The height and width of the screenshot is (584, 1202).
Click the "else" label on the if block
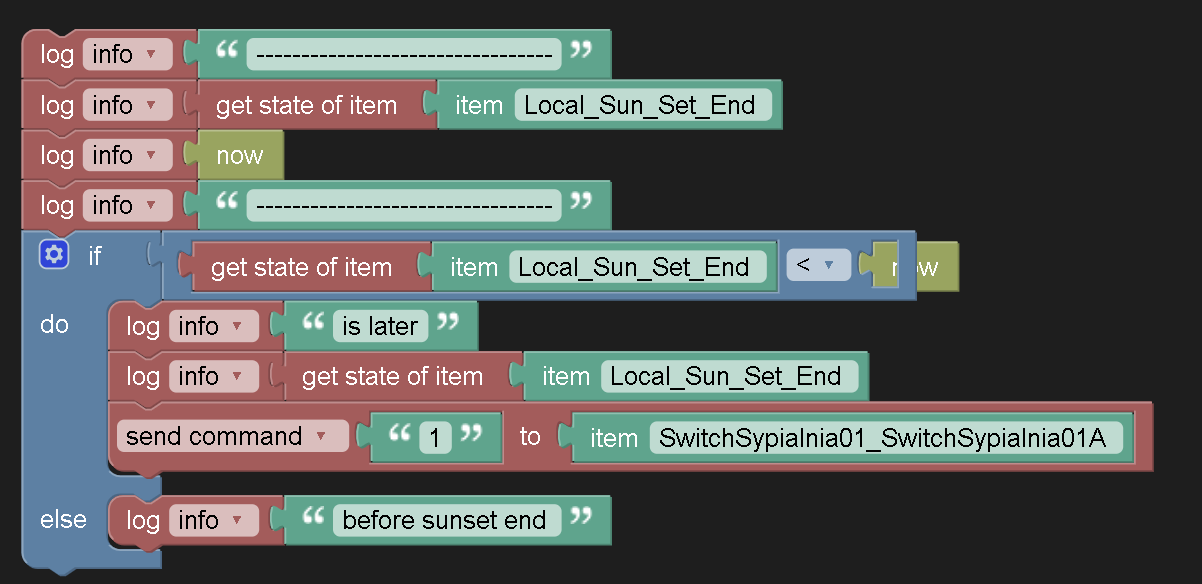point(63,519)
